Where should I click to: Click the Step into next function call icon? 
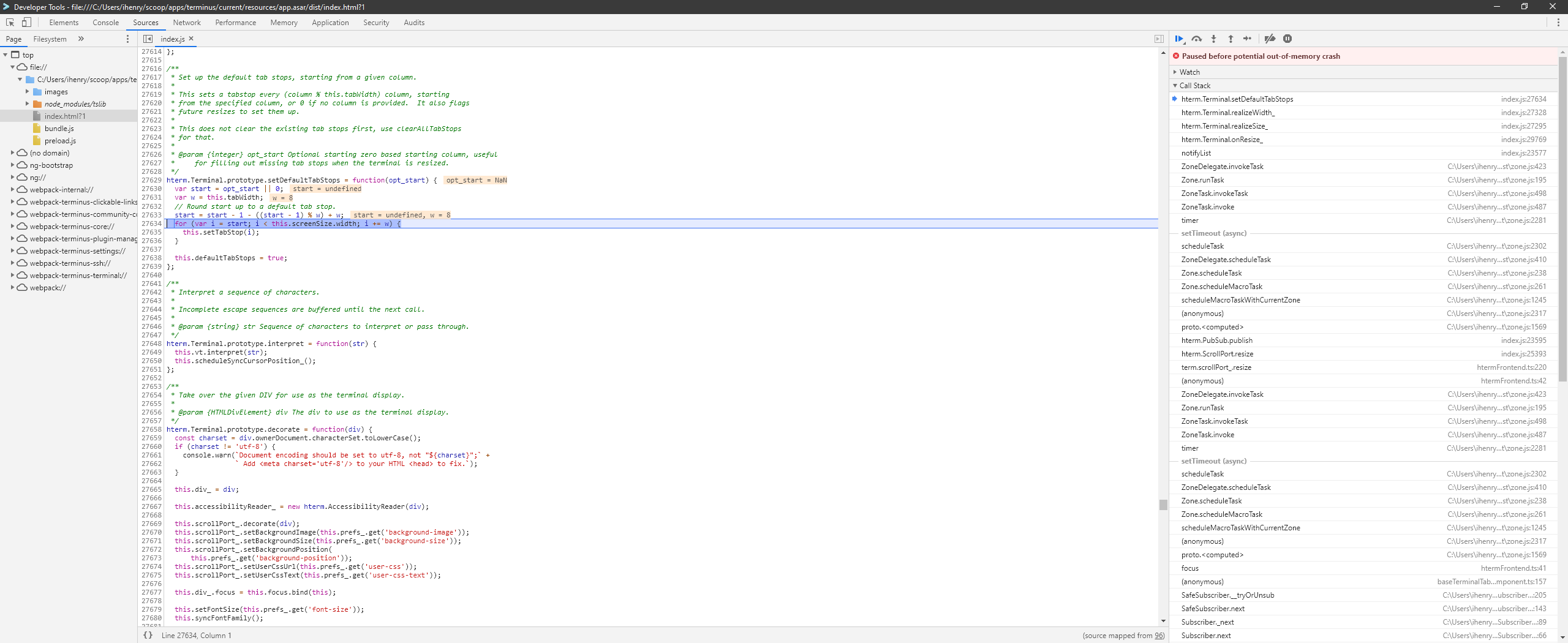tap(1213, 39)
